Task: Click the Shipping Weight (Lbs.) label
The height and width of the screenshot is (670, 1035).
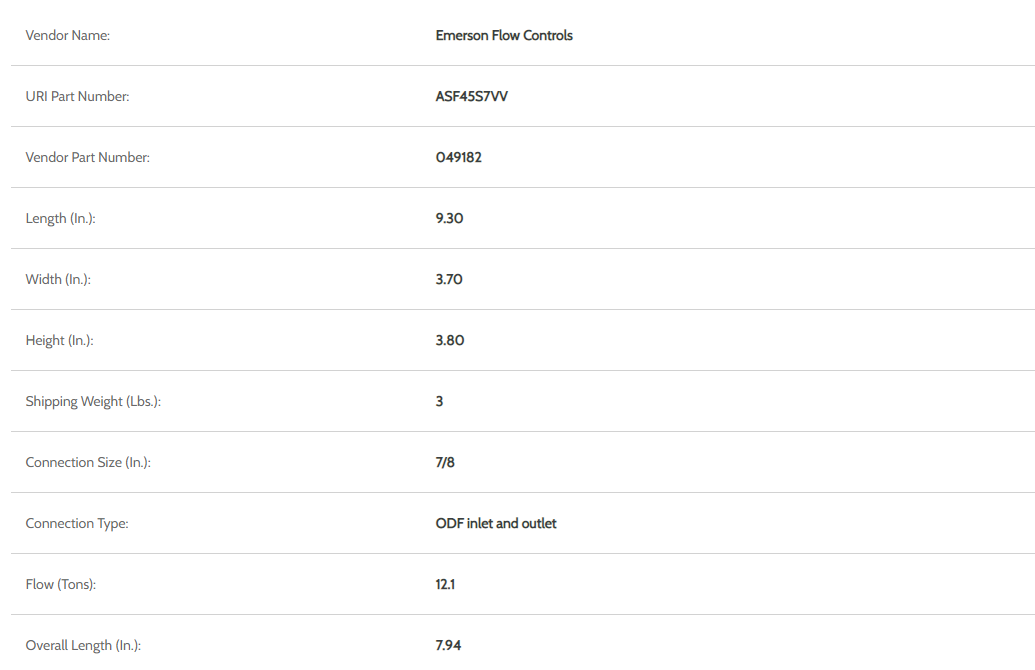Action: tap(93, 402)
